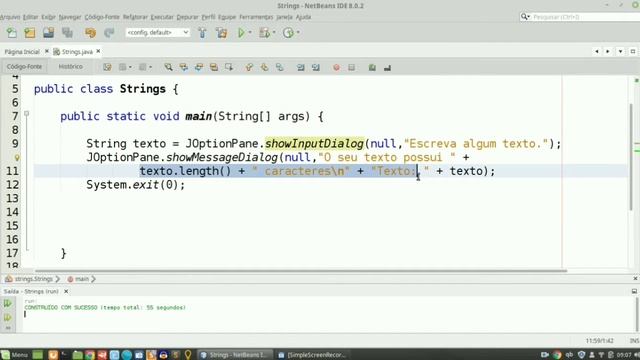Stop macro recording icon
640x360 pixels.
click(x=351, y=67)
